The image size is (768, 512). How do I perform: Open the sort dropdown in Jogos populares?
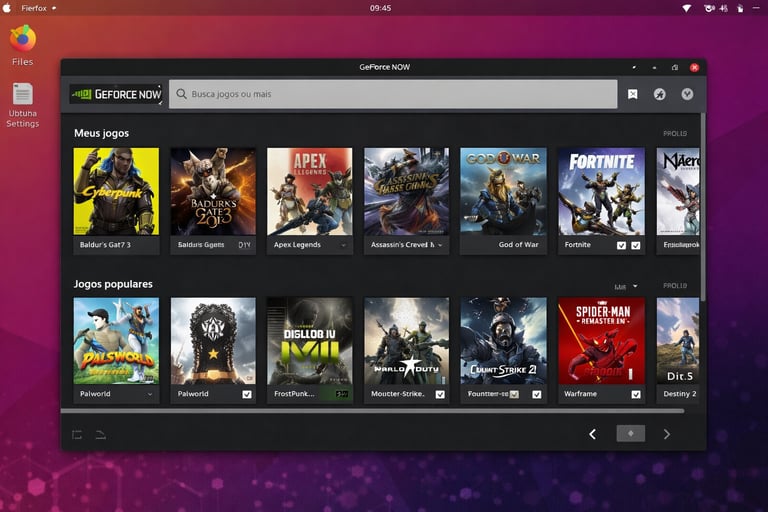[626, 286]
